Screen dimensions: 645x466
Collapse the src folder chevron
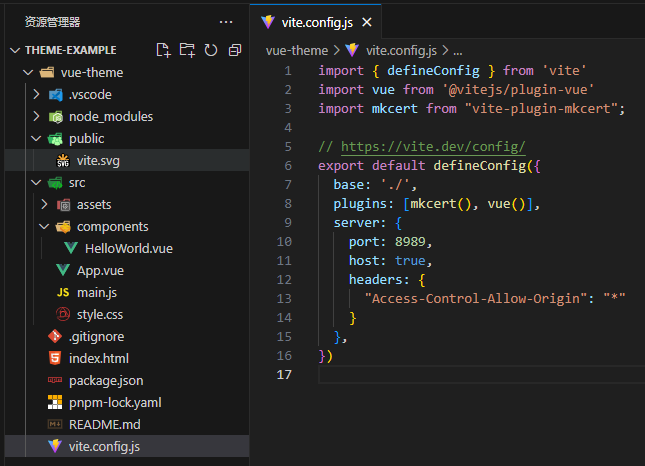[36, 183]
